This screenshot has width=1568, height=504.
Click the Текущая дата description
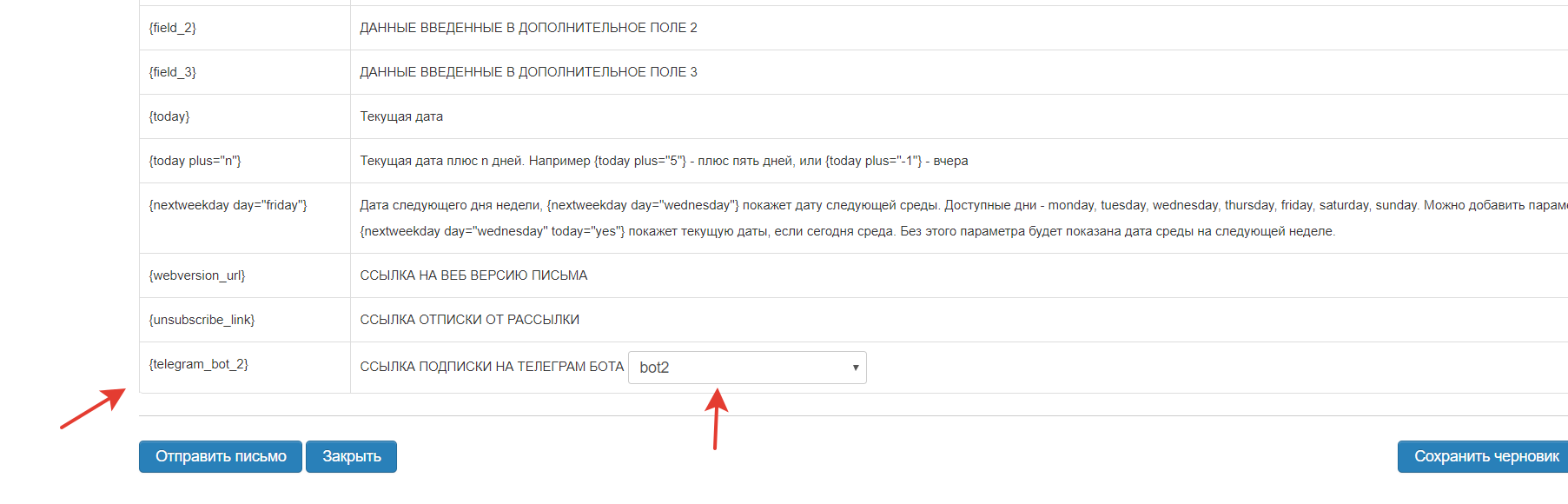[x=401, y=116]
